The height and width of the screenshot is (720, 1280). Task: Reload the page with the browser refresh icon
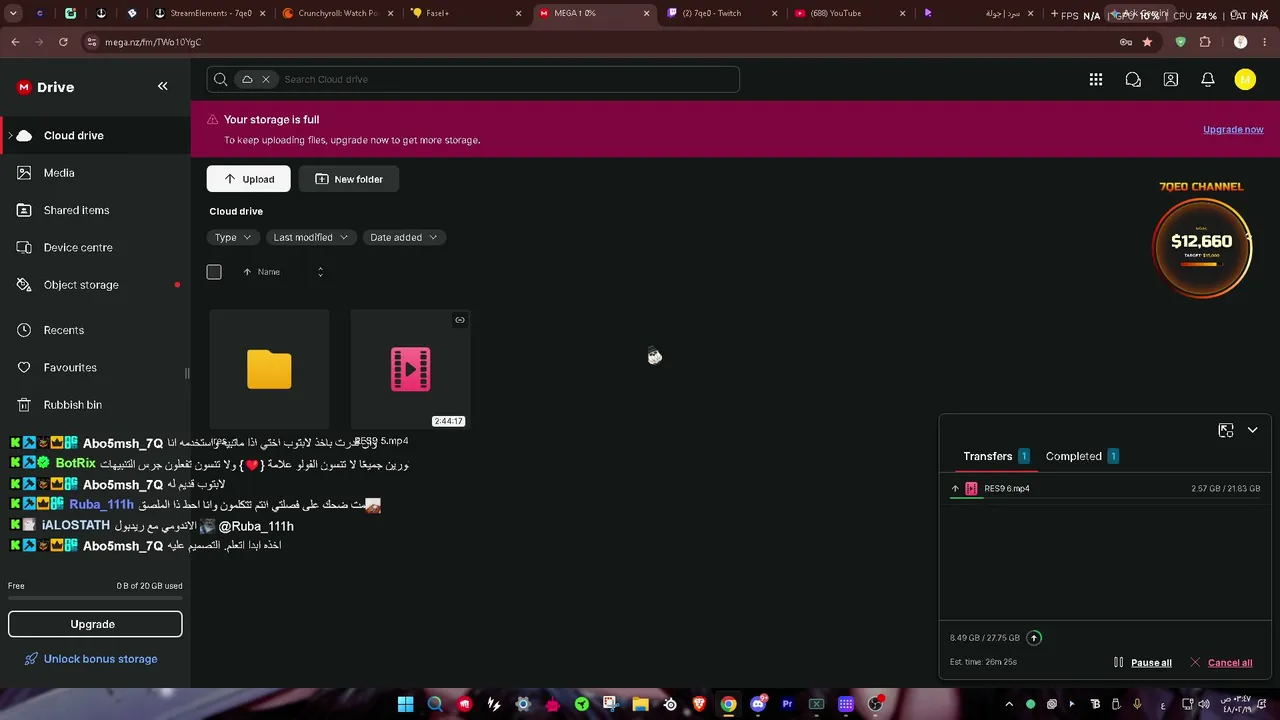[x=63, y=42]
